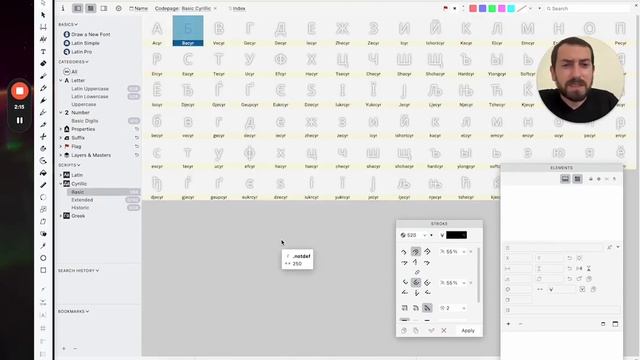Image resolution: width=640 pixels, height=360 pixels.
Task: Click the add element plus button
Action: (508, 324)
